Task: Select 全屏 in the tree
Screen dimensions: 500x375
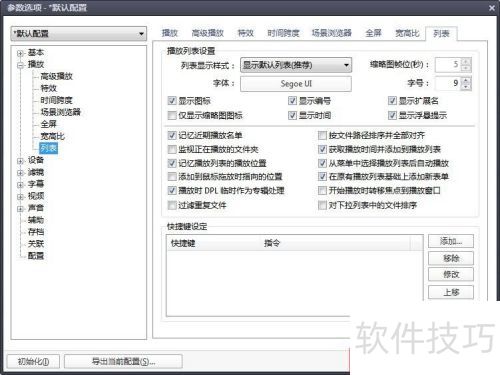Action: 49,124
